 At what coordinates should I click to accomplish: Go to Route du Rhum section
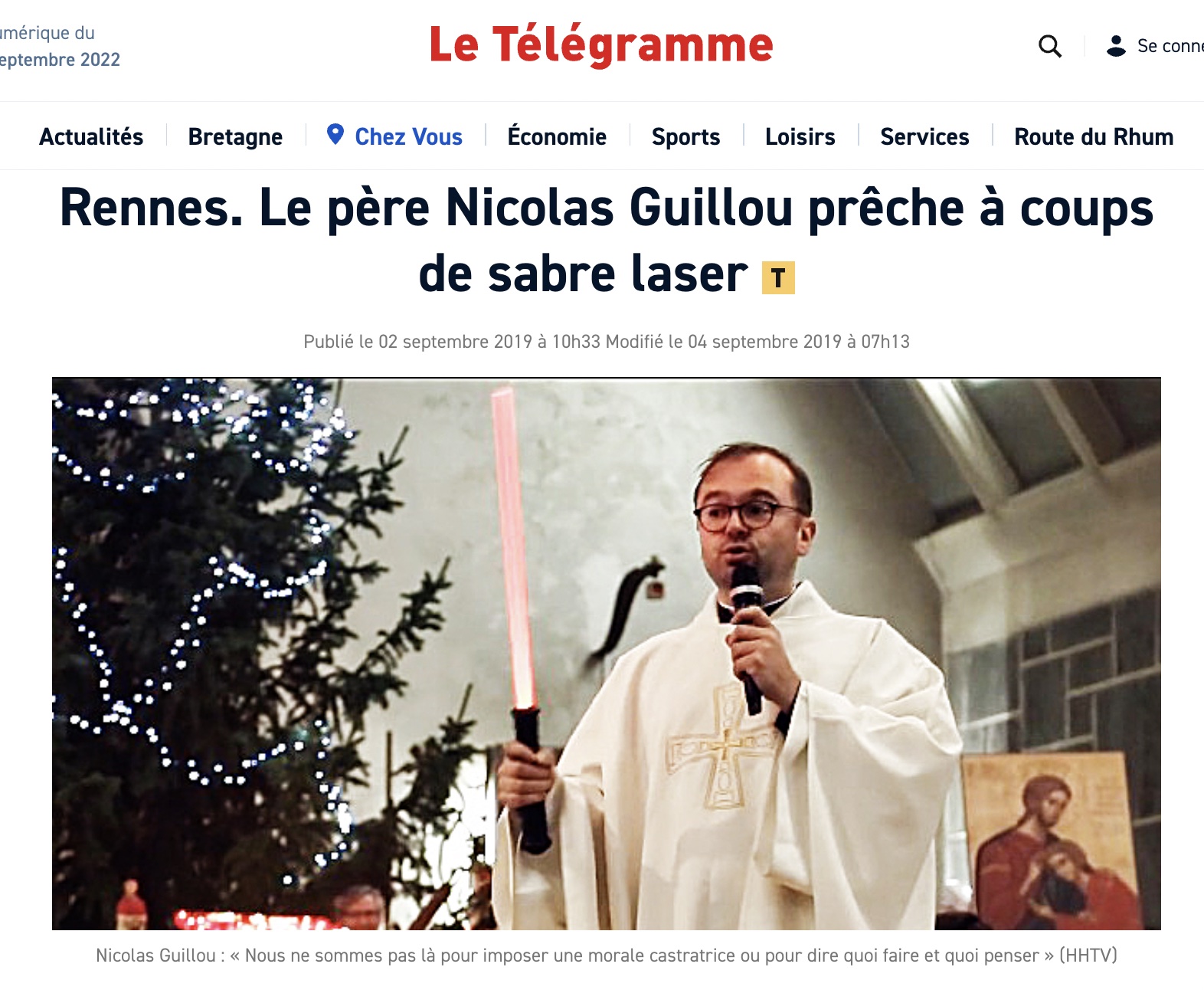(1094, 136)
